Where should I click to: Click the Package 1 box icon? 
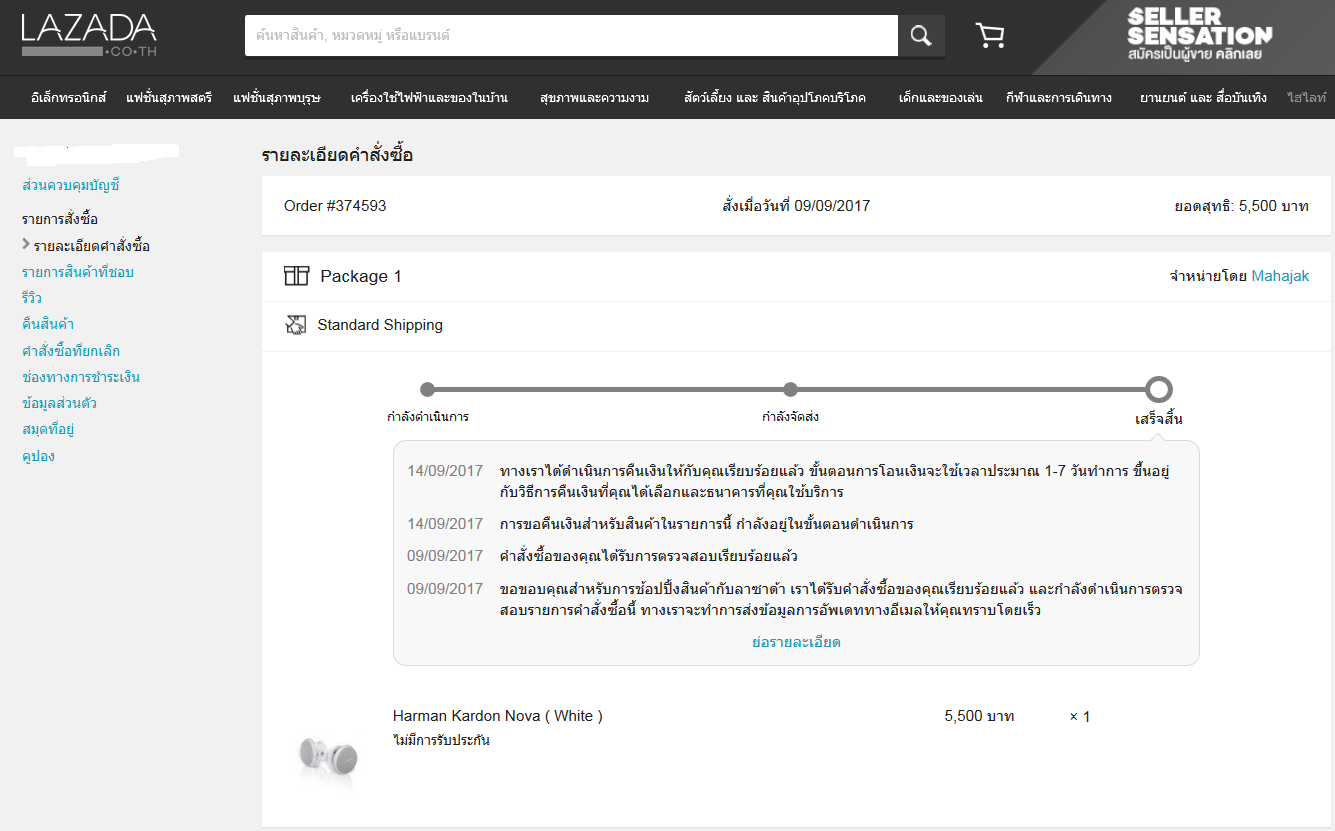tap(296, 276)
